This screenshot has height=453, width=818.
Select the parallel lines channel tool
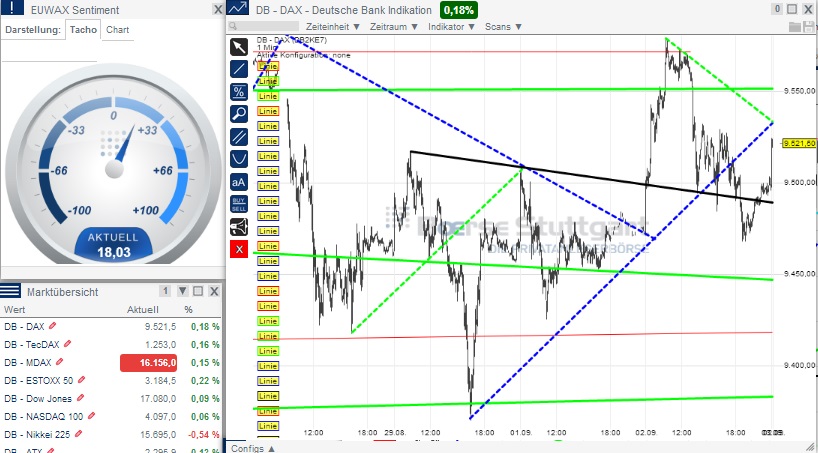click(x=239, y=137)
